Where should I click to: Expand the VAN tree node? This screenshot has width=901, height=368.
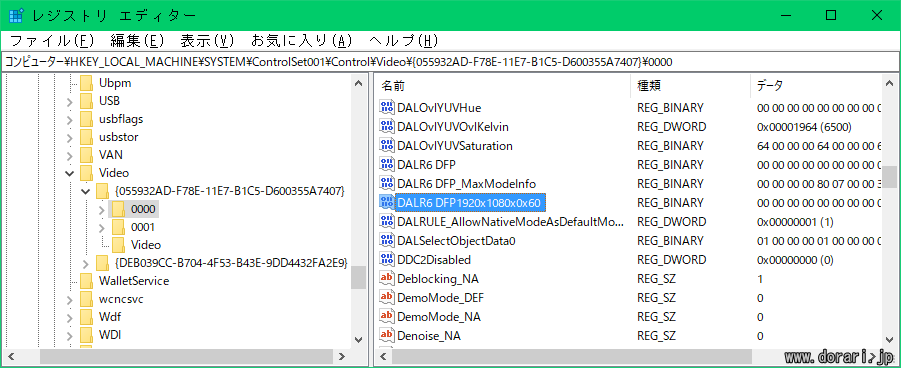click(x=70, y=155)
